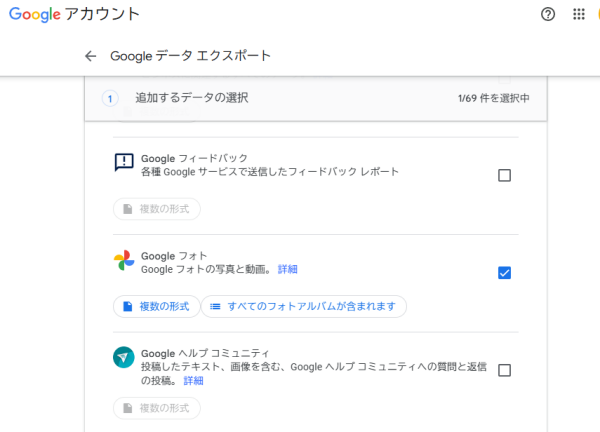The height and width of the screenshot is (432, 600).
Task: Click 複数の形式 button under Google ヘルプ コミュニティ
Action: click(157, 408)
